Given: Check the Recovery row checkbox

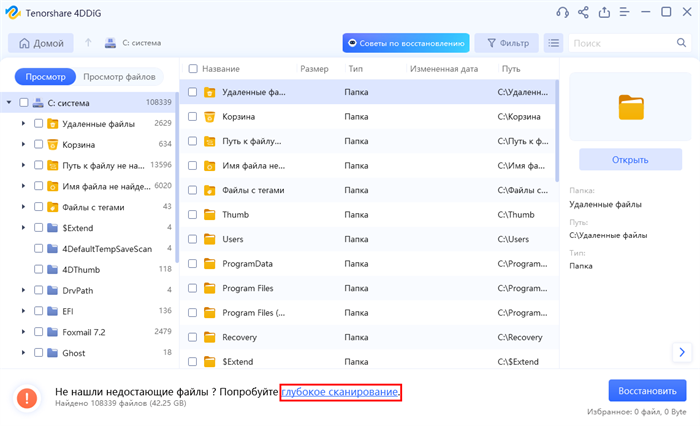Looking at the screenshot, I should tap(192, 338).
